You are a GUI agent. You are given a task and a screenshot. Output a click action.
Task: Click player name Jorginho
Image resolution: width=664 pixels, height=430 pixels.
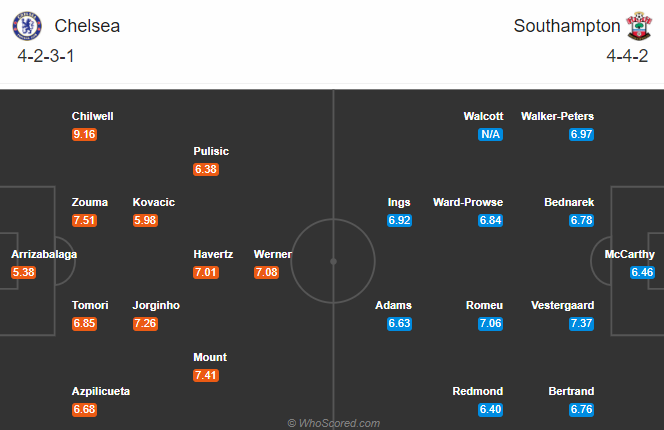156,305
